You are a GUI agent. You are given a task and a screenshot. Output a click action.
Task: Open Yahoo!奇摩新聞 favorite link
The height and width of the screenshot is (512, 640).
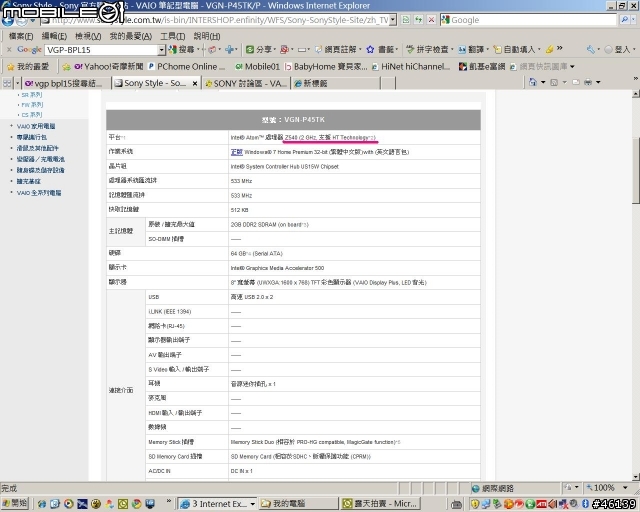tap(109, 67)
